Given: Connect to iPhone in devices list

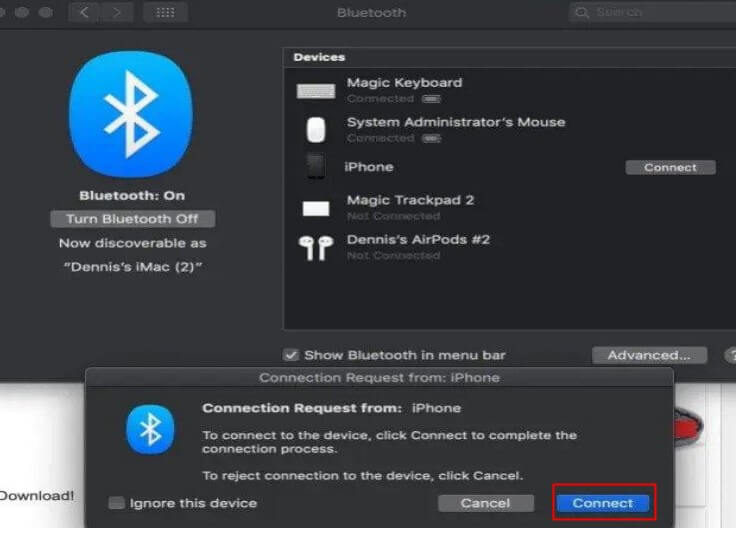Looking at the screenshot, I should pyautogui.click(x=670, y=167).
